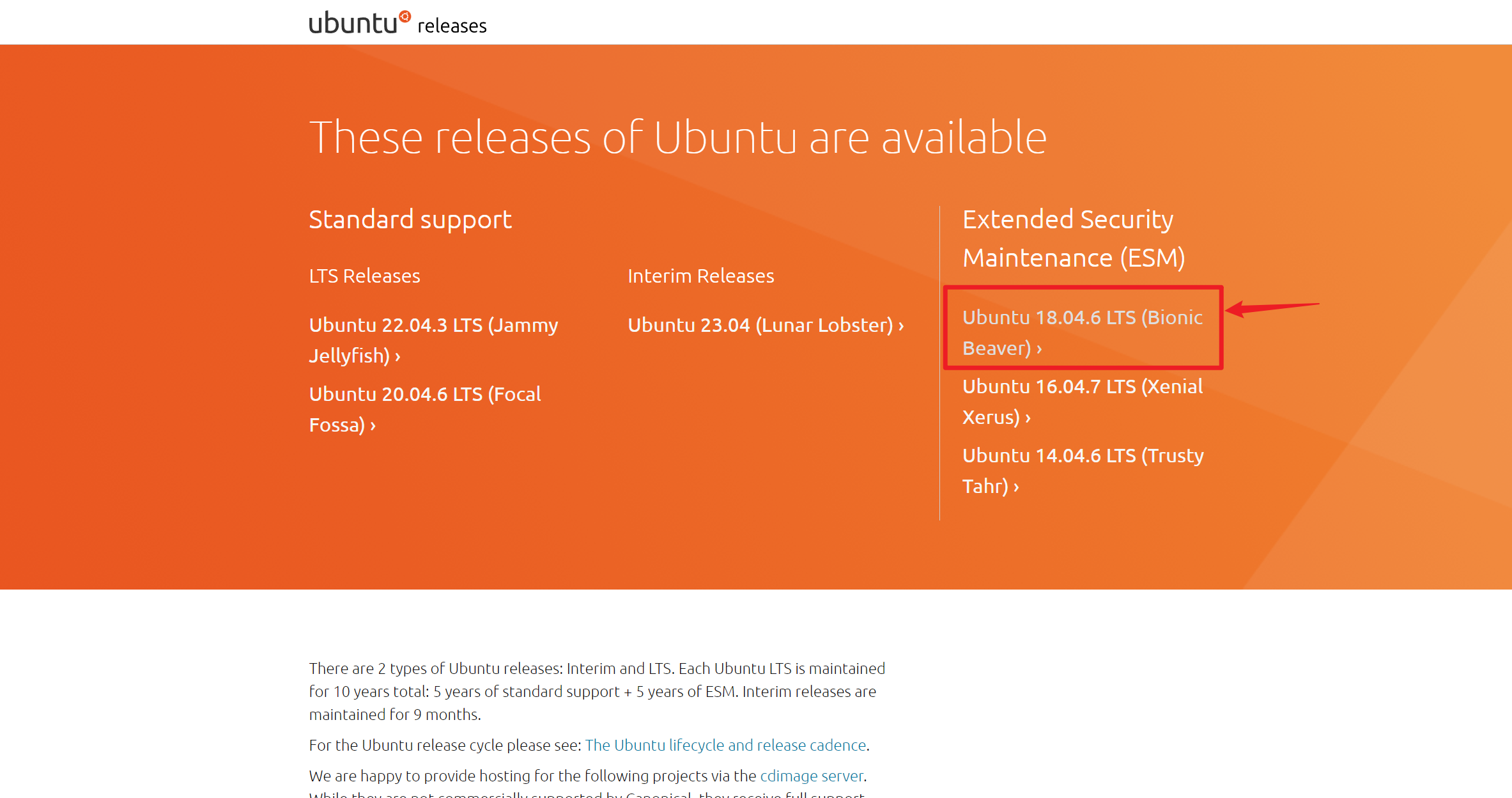
Task: Click the Interim Releases heading
Action: click(701, 276)
